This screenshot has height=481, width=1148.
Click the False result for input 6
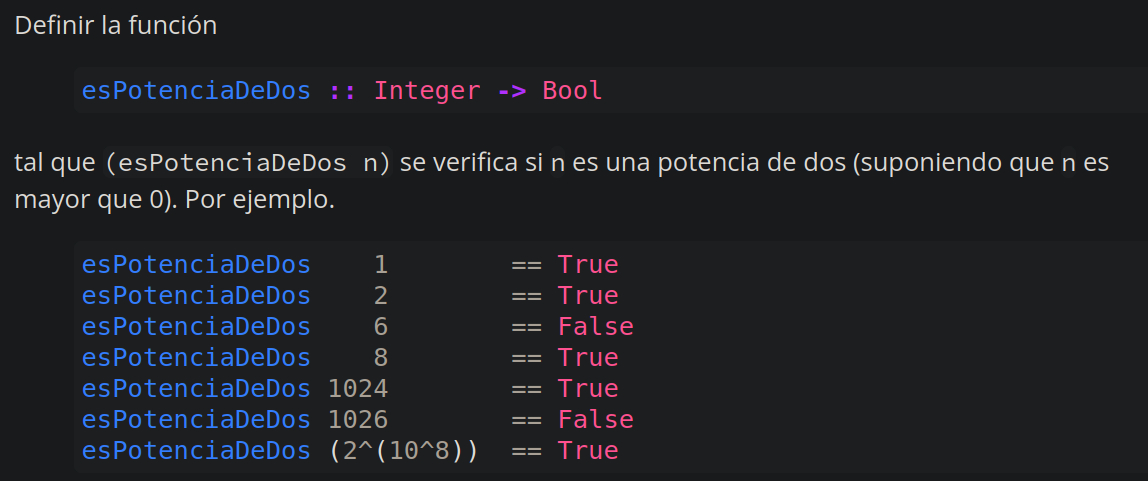pos(595,327)
